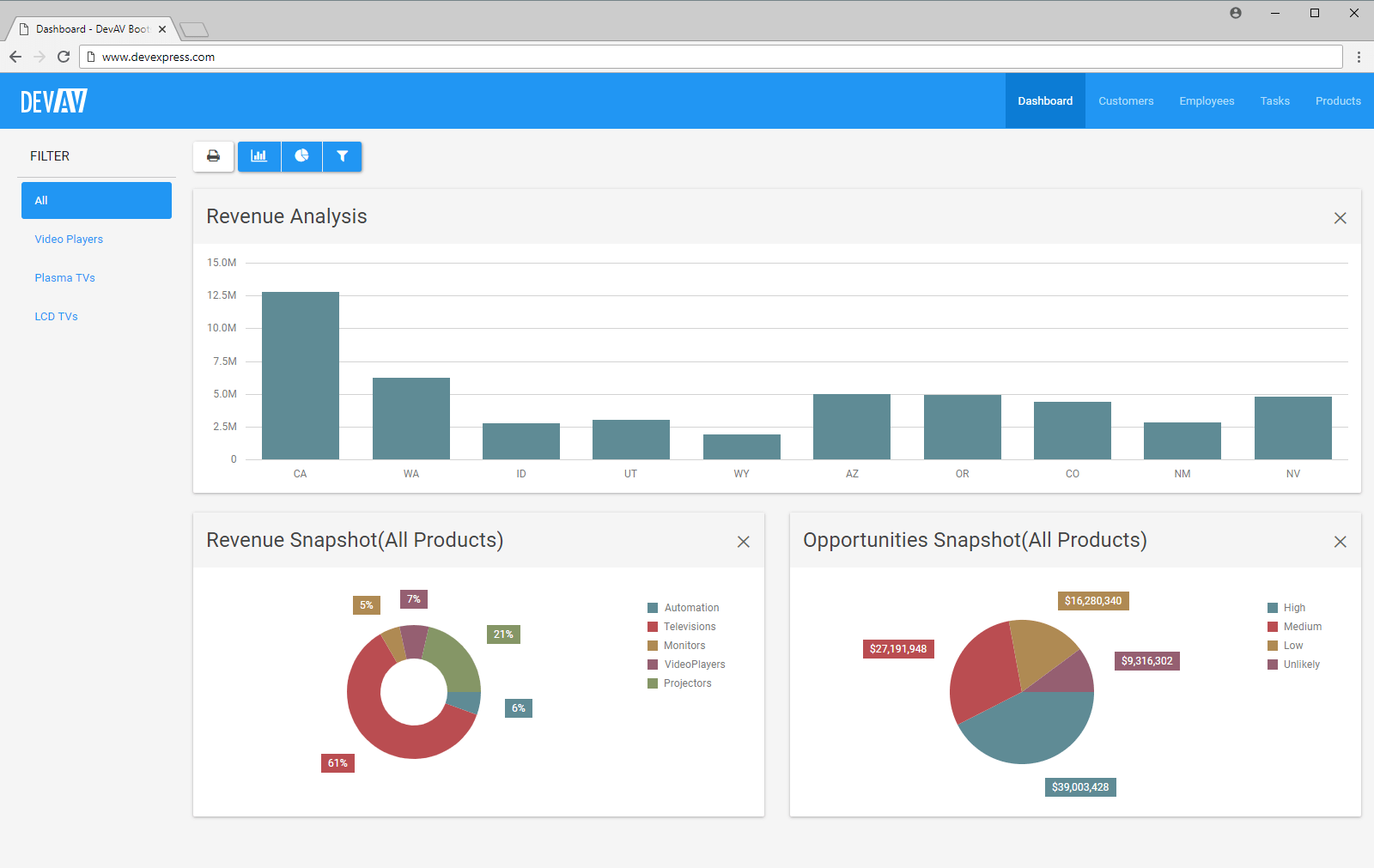
Task: Open the browser options menu icon
Action: click(x=1359, y=57)
